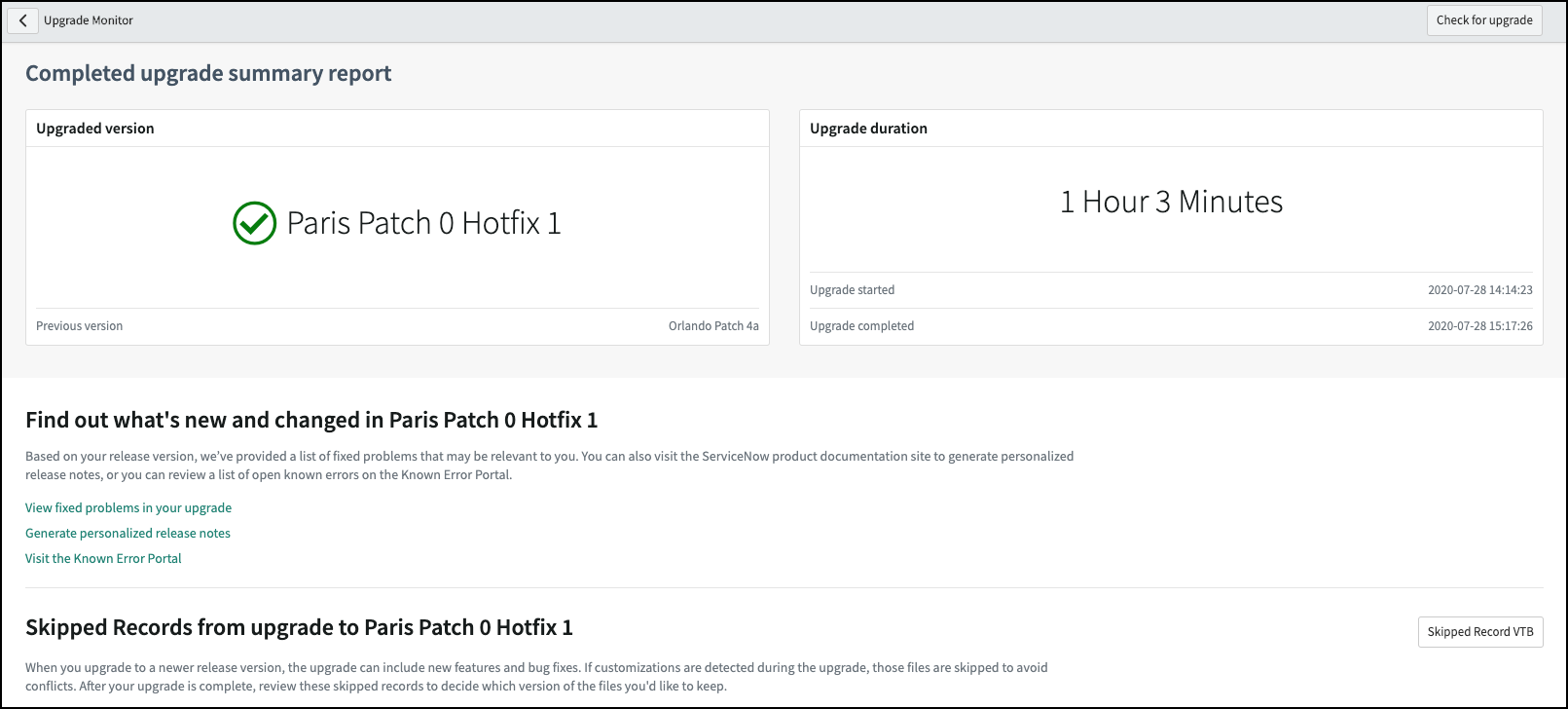Select the 2020-07-28 14:14:23 start timestamp

1480,290
